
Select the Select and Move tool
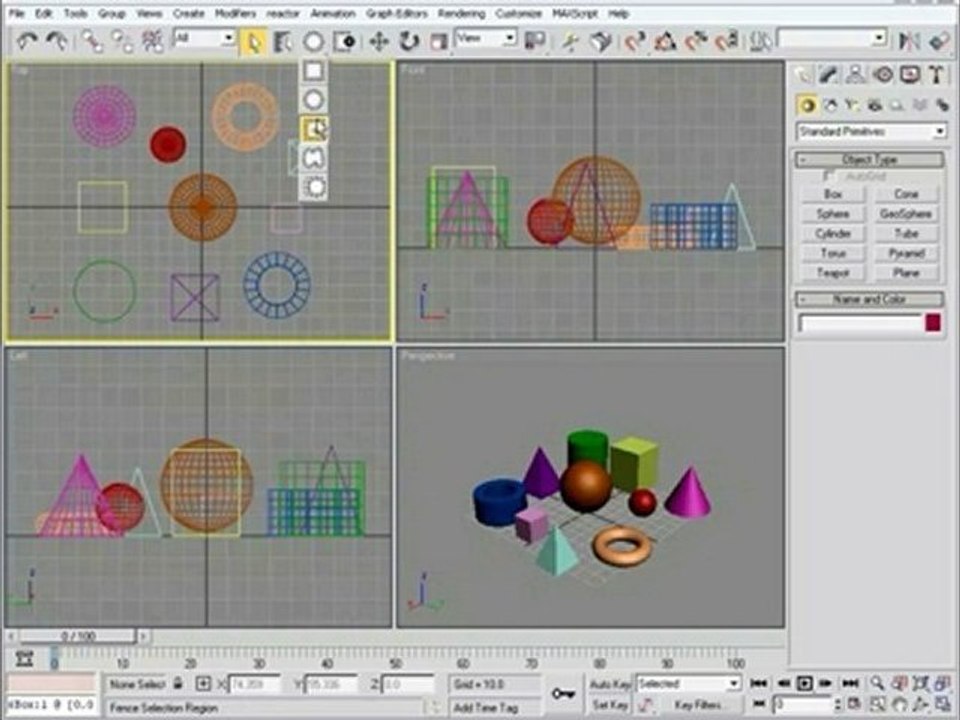tap(379, 41)
